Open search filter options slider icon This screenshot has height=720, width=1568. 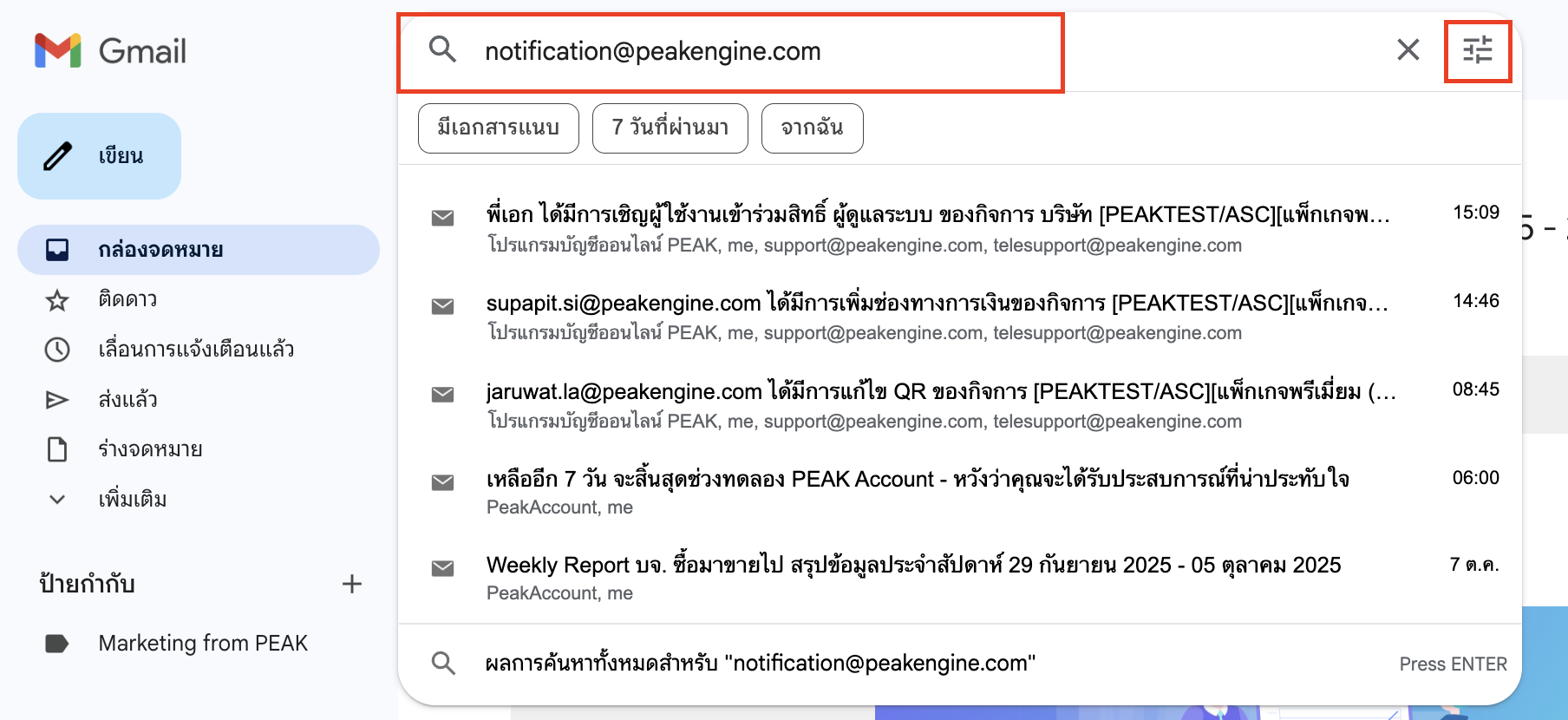[1478, 50]
